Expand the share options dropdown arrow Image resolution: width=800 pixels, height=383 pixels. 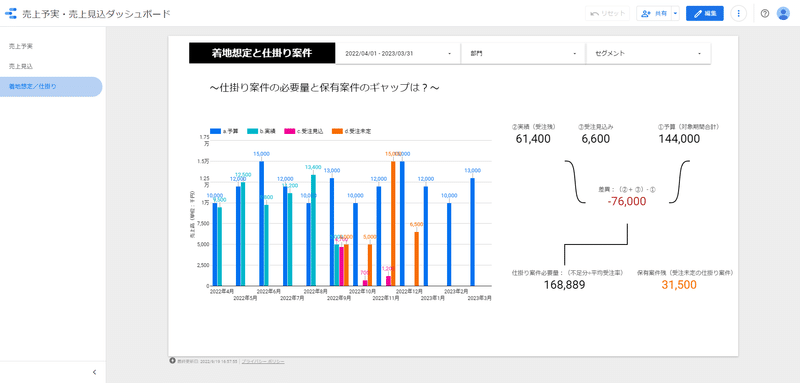[x=676, y=14]
